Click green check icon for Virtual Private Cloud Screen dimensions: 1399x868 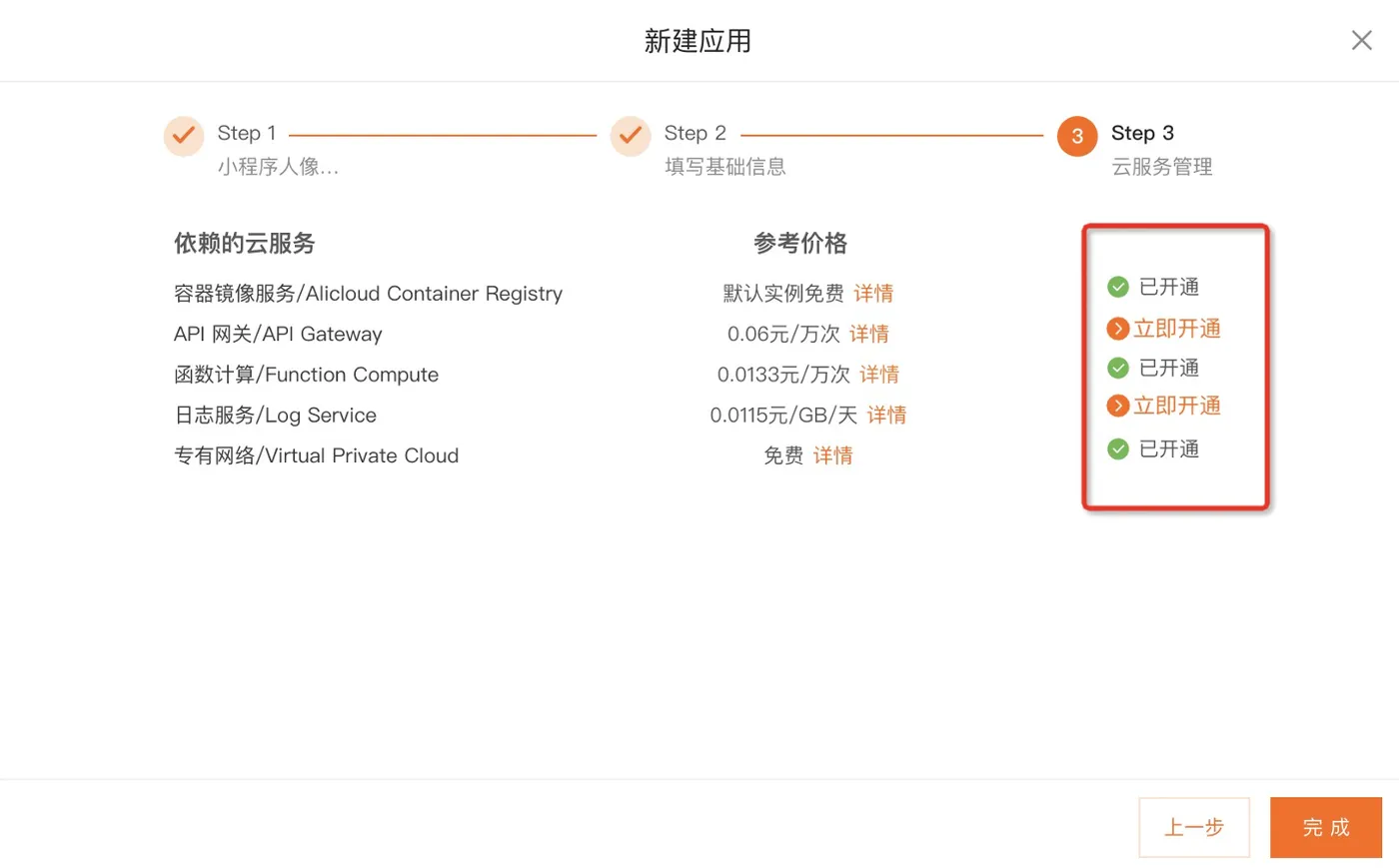pos(1118,449)
